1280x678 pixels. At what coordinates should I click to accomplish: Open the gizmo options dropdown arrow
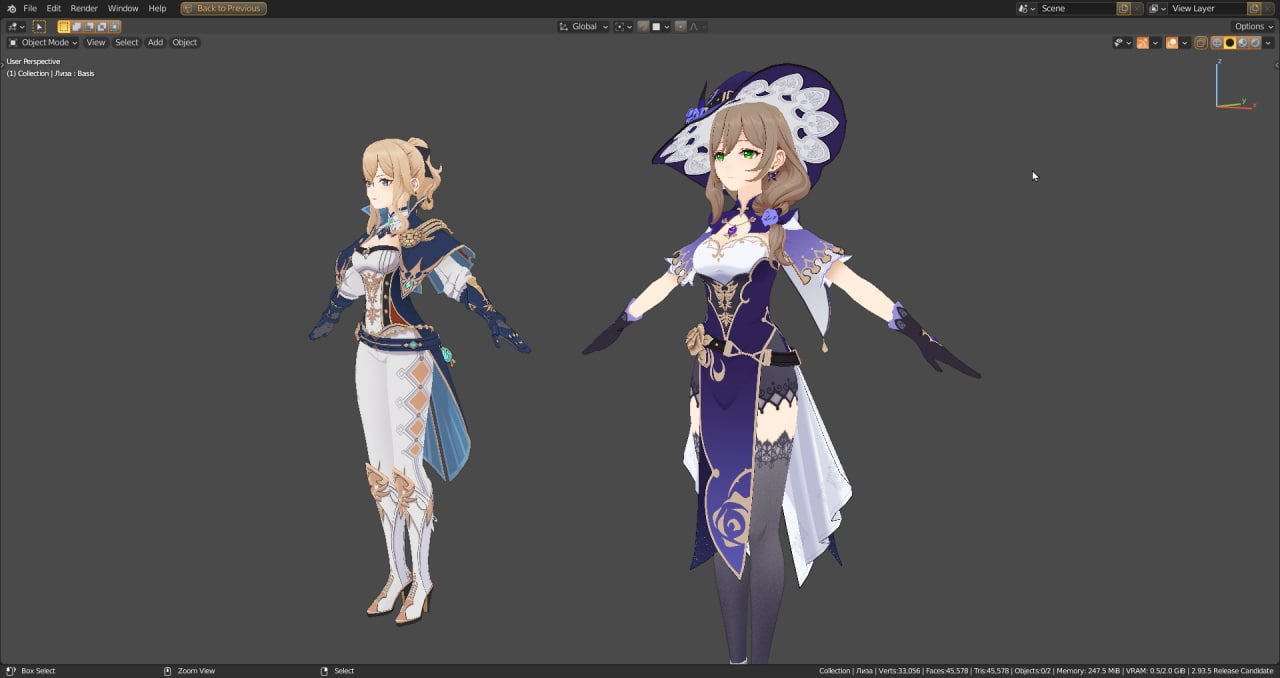pos(1155,43)
